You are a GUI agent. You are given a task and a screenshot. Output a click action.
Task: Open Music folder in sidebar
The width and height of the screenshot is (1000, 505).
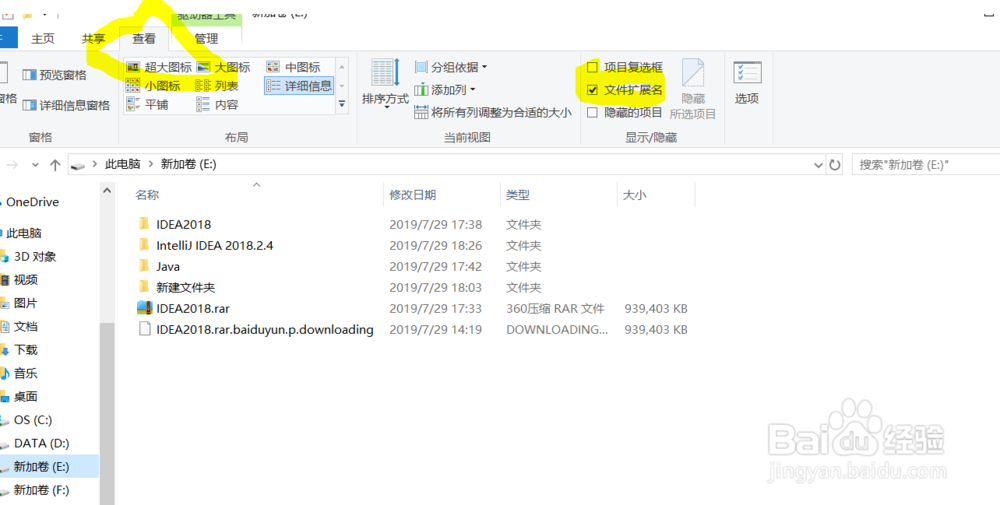[26, 373]
